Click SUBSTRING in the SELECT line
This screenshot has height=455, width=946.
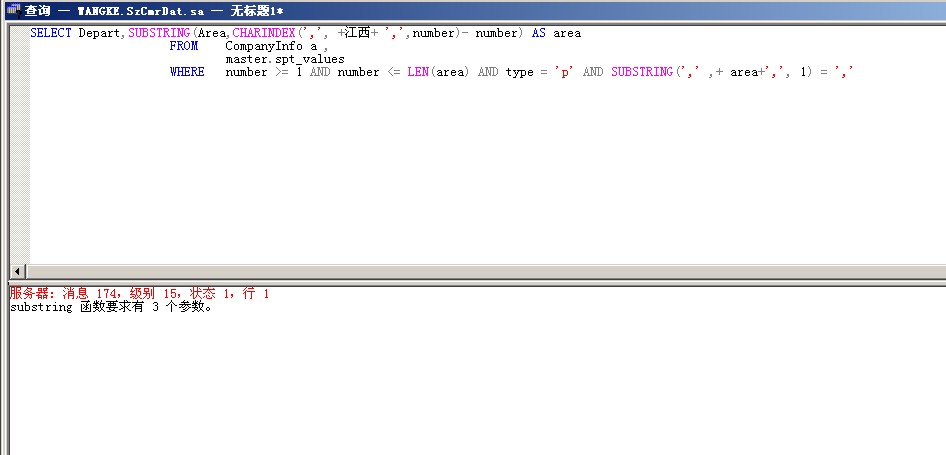(159, 33)
